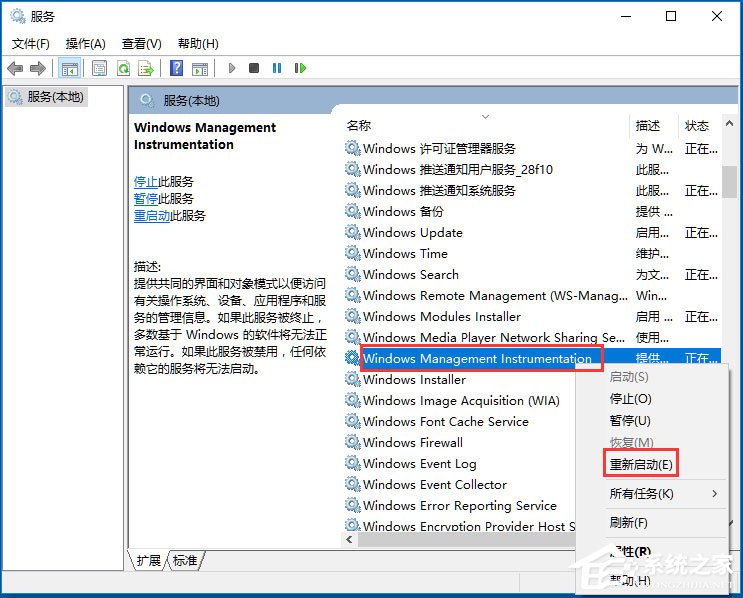Click the 暂停 service link
743x598 pixels.
(145, 199)
